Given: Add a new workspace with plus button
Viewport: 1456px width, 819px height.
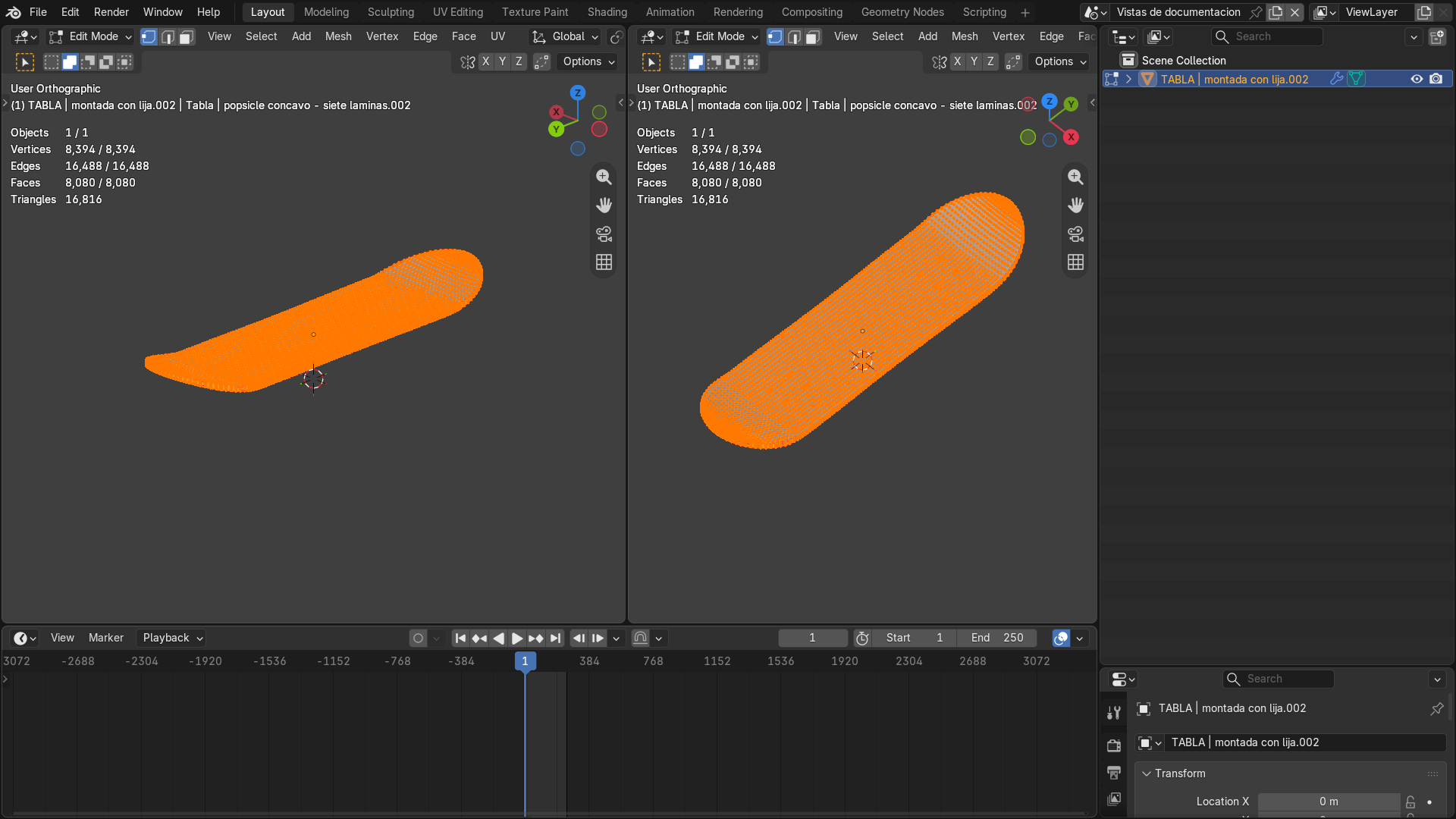Looking at the screenshot, I should click(1025, 12).
